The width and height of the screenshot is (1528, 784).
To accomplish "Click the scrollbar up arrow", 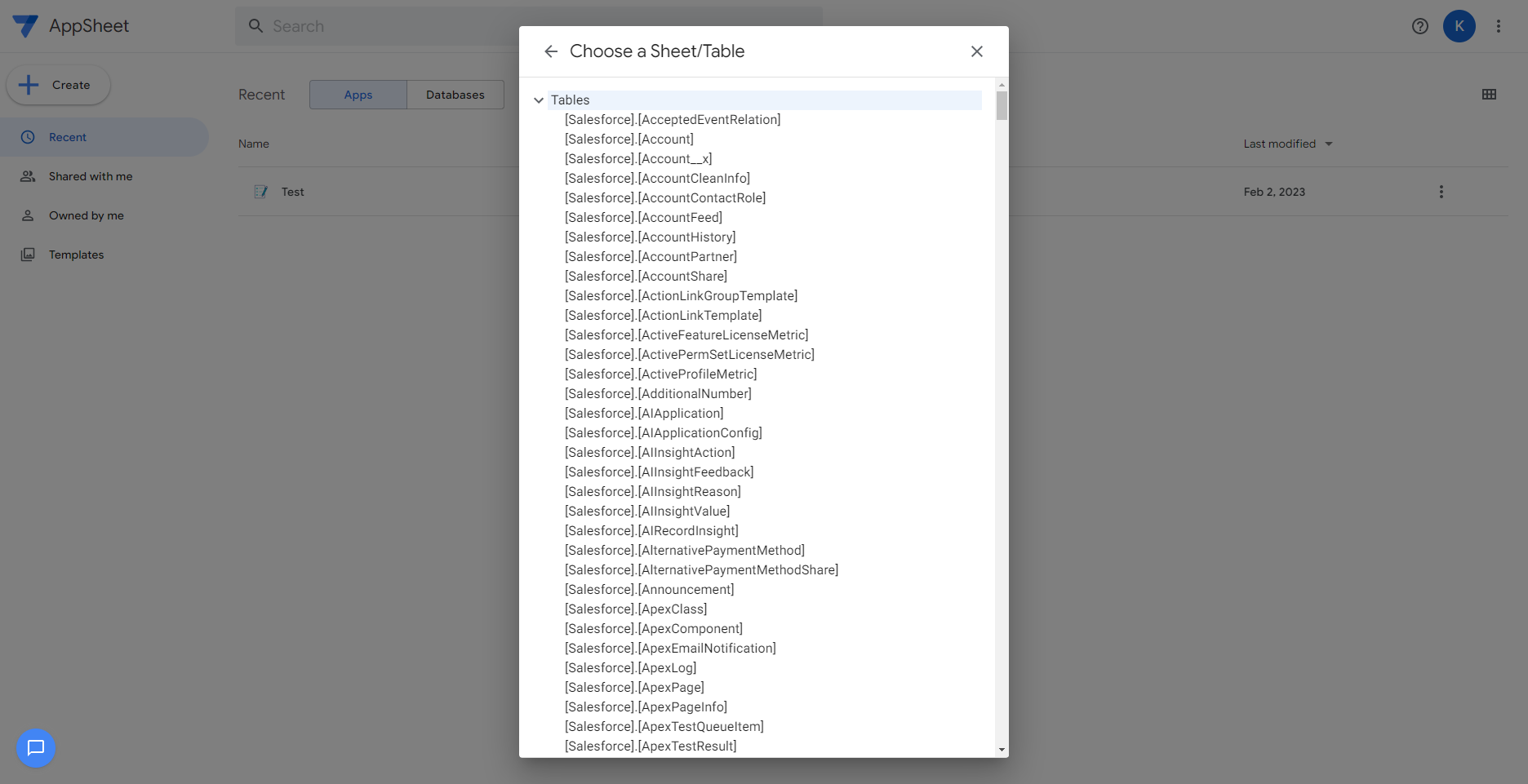I will [1002, 85].
